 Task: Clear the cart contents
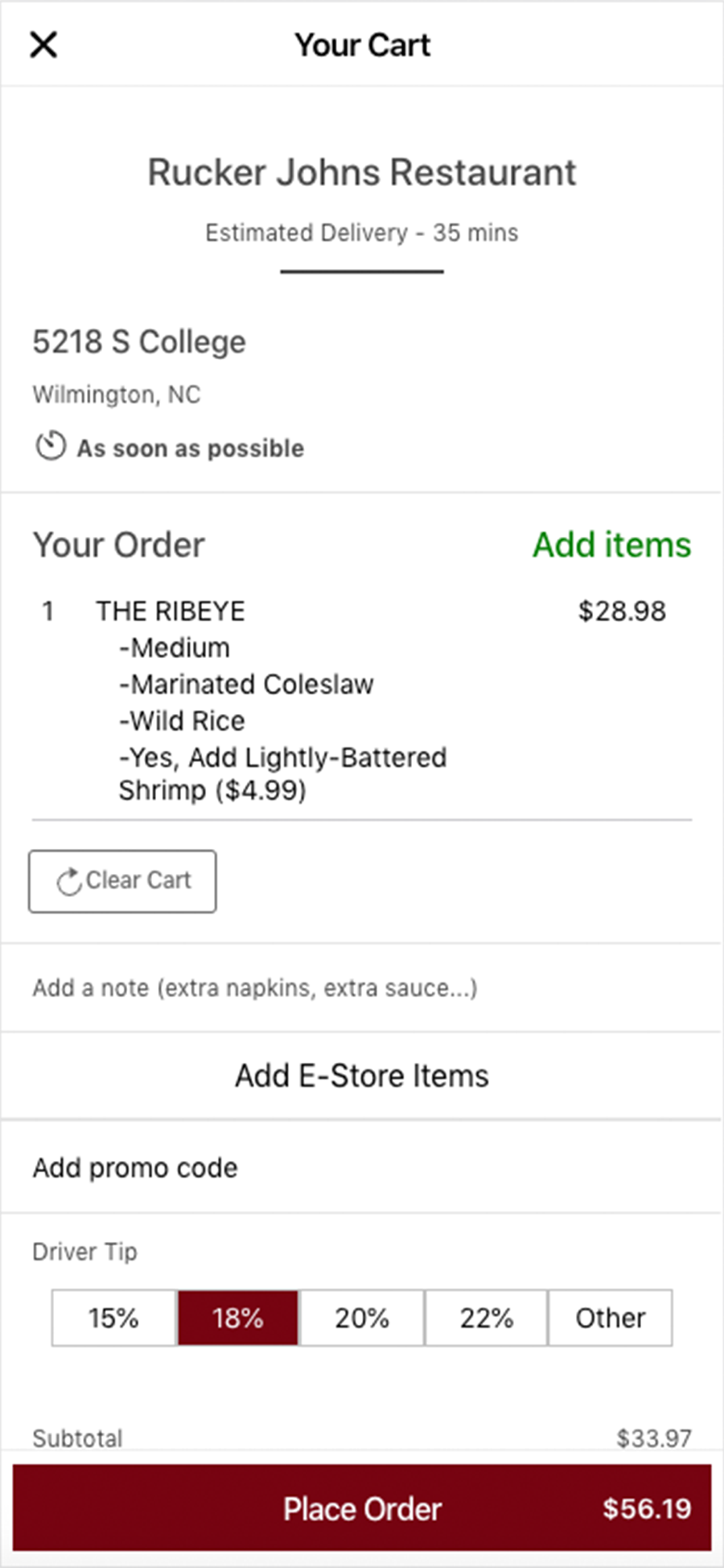click(122, 881)
